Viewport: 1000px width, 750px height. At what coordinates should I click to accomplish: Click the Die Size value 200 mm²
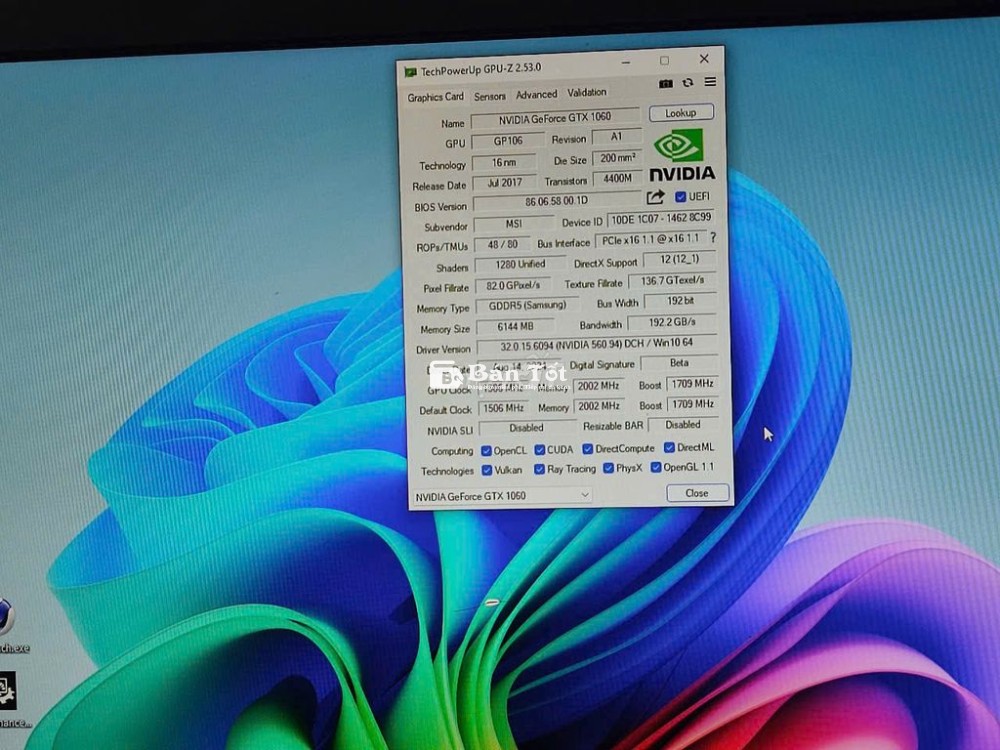[617, 158]
